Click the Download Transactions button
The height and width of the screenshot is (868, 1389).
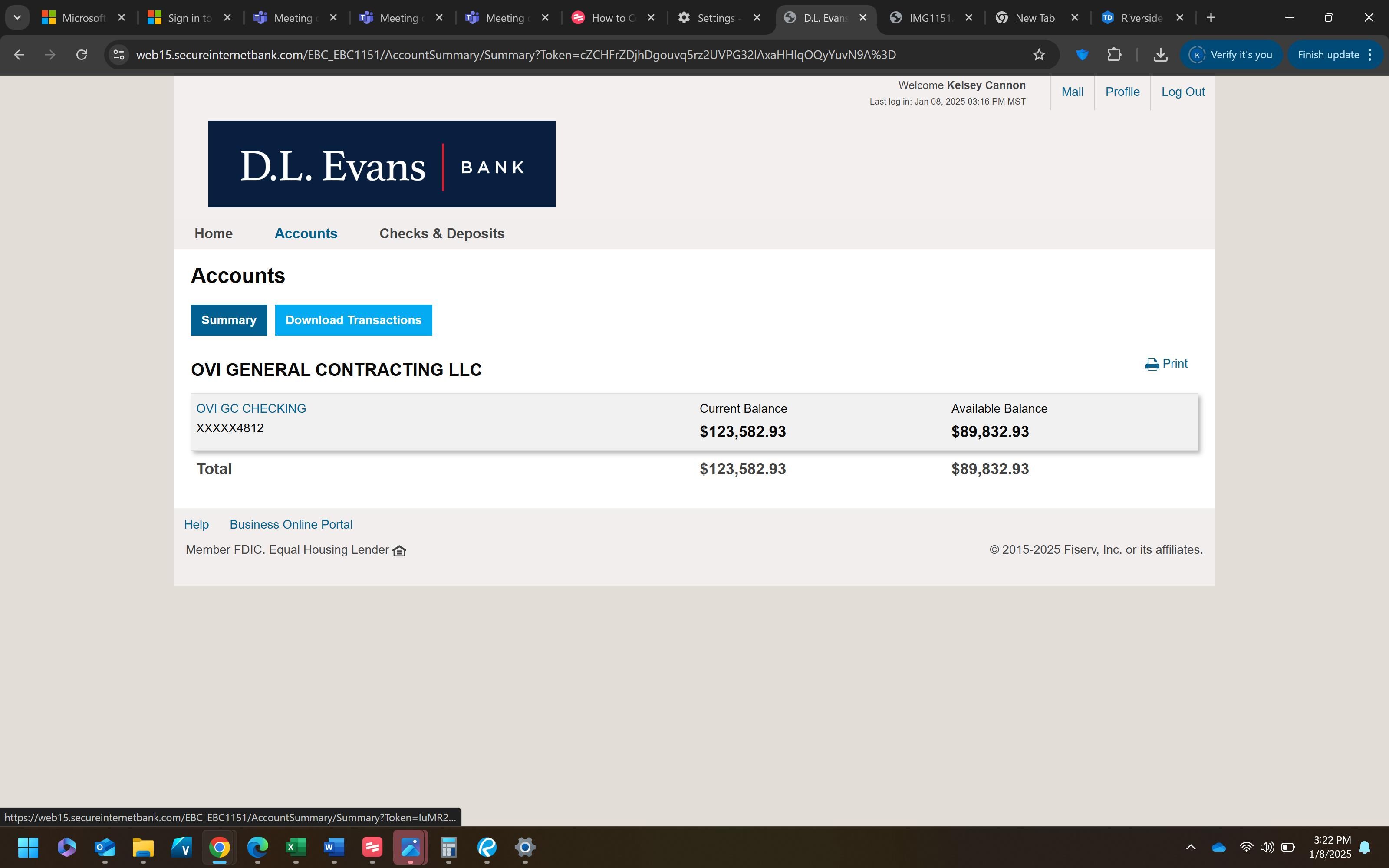coord(354,320)
